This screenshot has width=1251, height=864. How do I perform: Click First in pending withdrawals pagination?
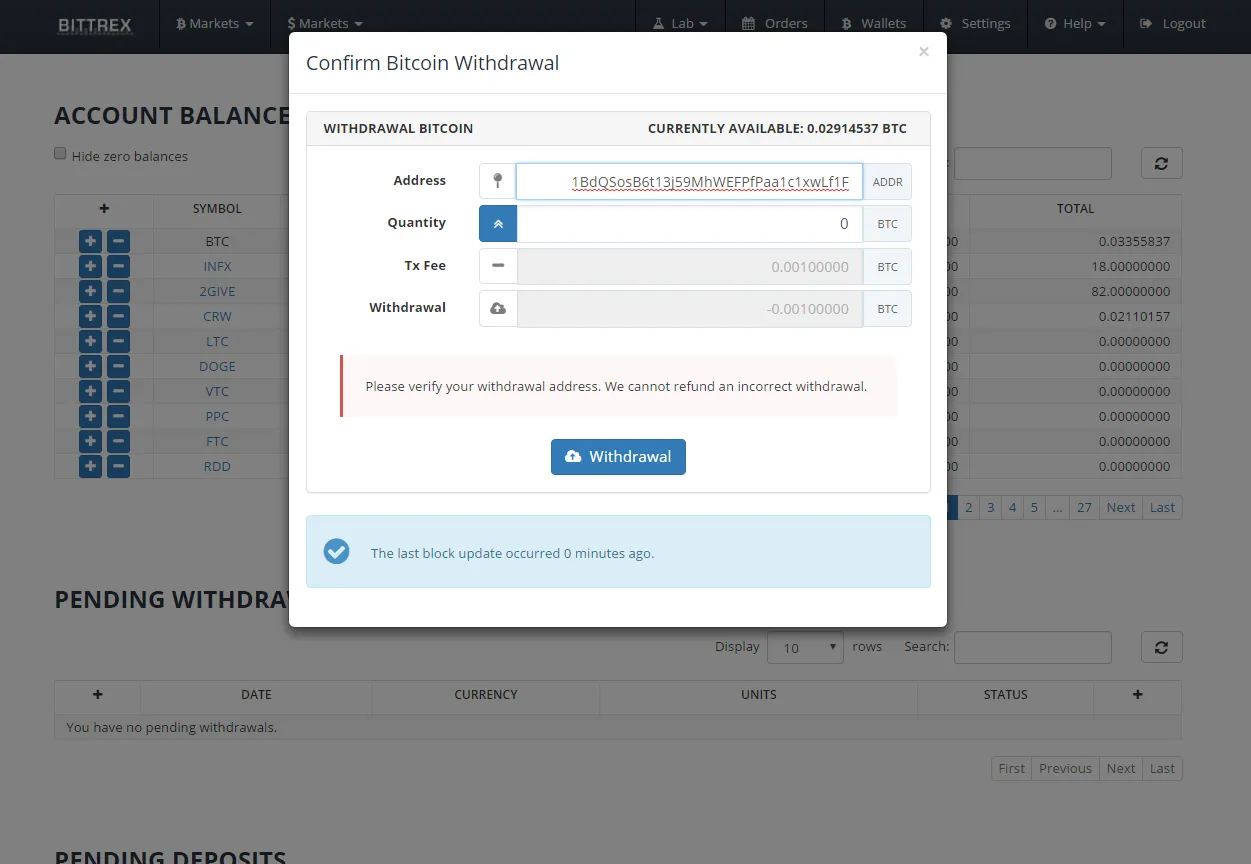point(1012,769)
